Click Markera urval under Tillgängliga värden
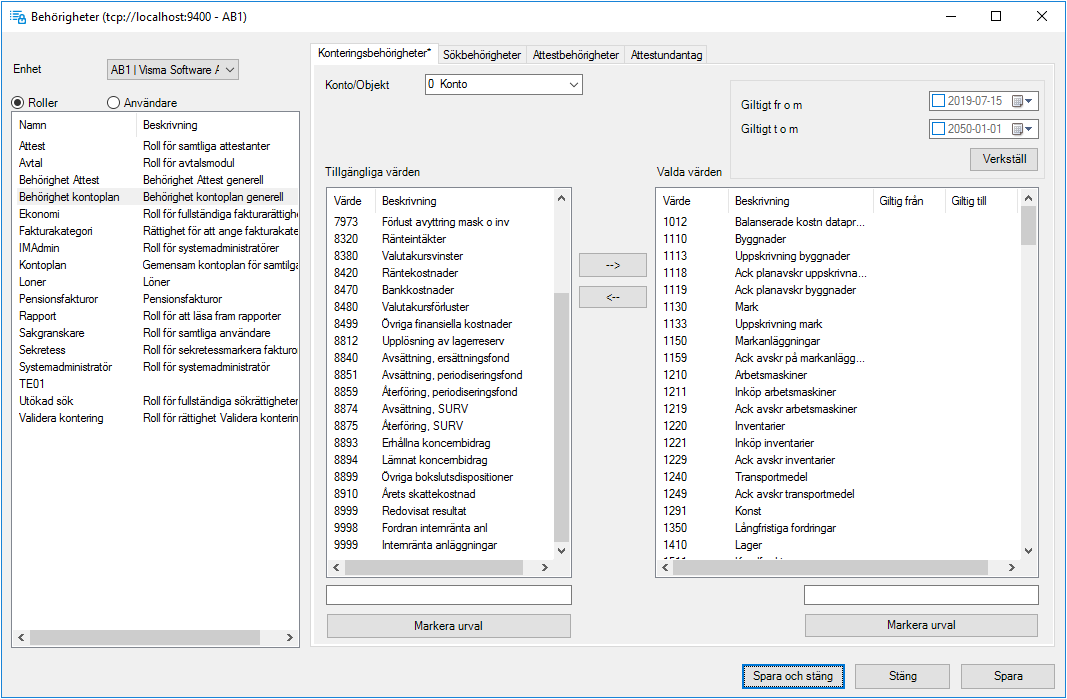Screen dimensions: 1067x699 (448, 625)
